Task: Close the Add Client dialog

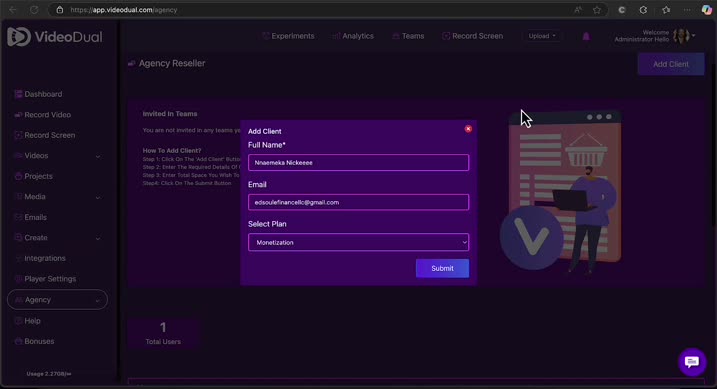Action: pos(468,129)
